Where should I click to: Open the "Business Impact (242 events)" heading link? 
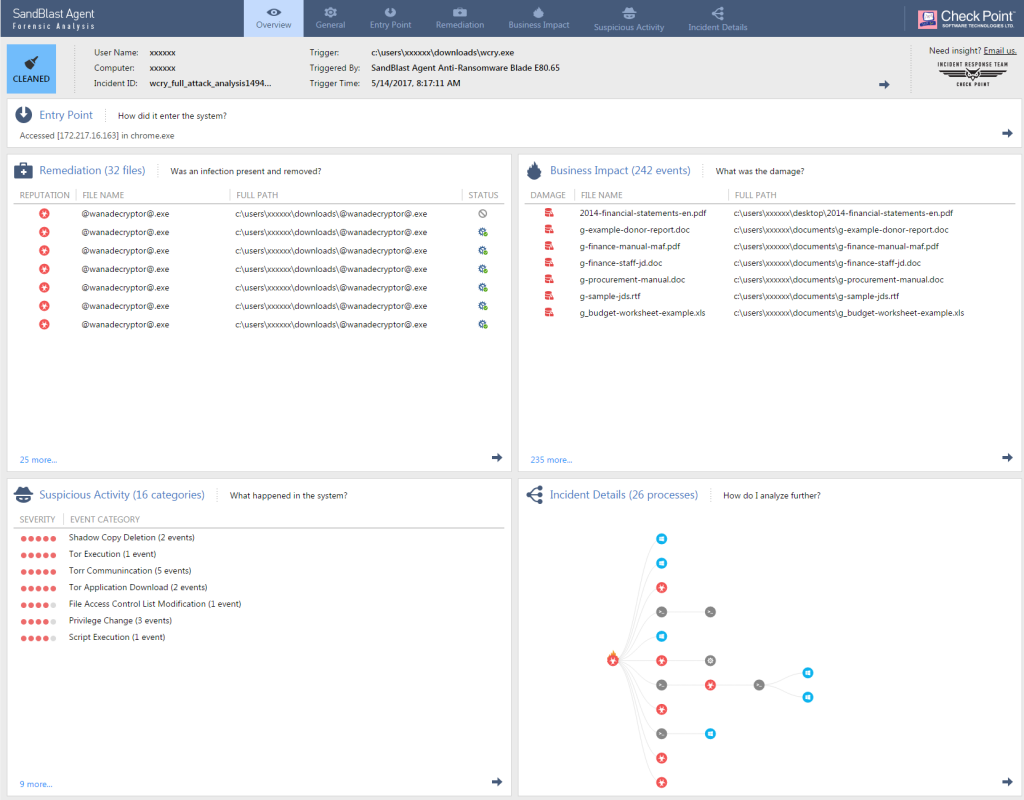tap(620, 170)
